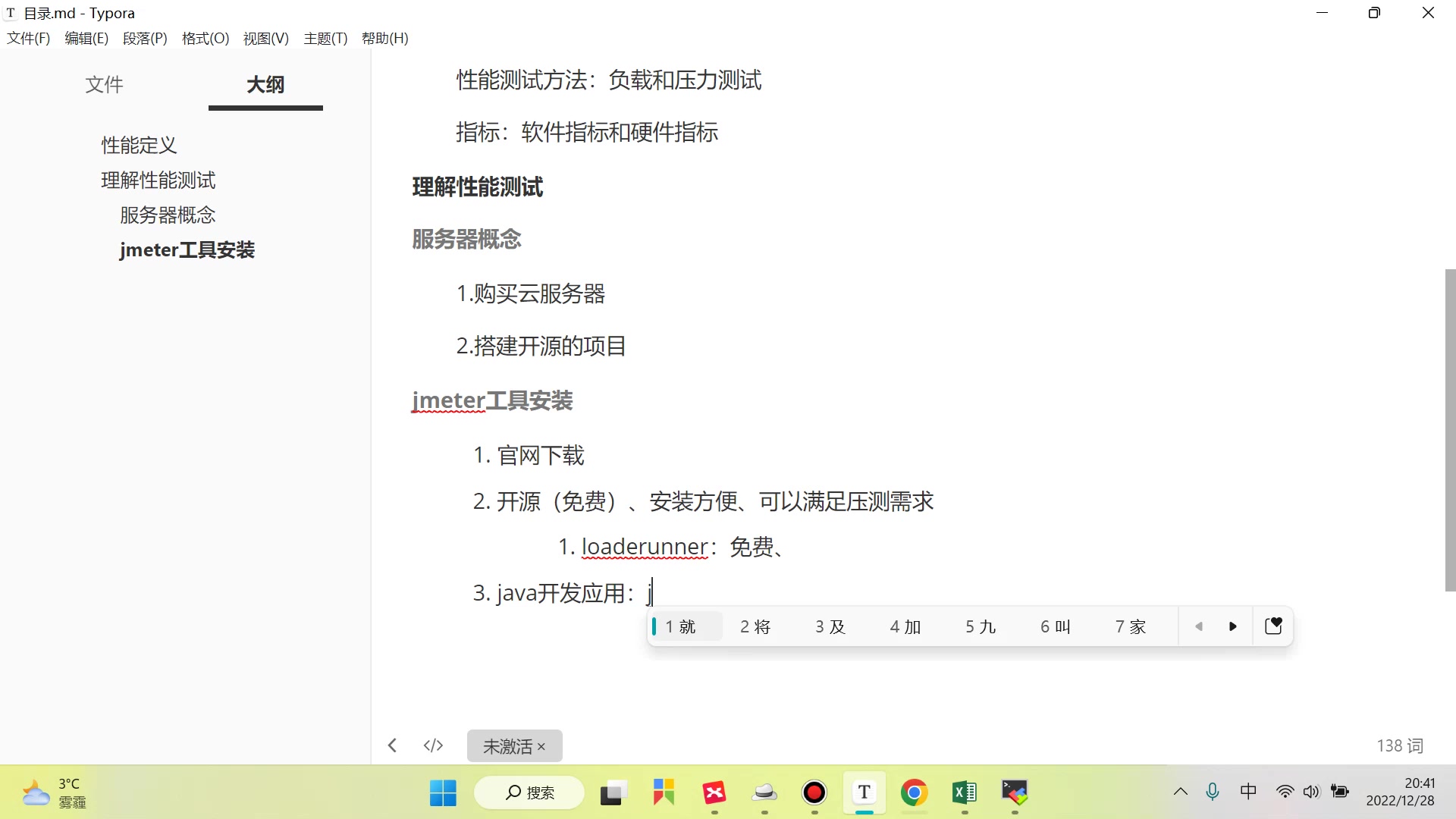Click the loaderunner link
Screen dimensions: 1456x819
(644, 546)
